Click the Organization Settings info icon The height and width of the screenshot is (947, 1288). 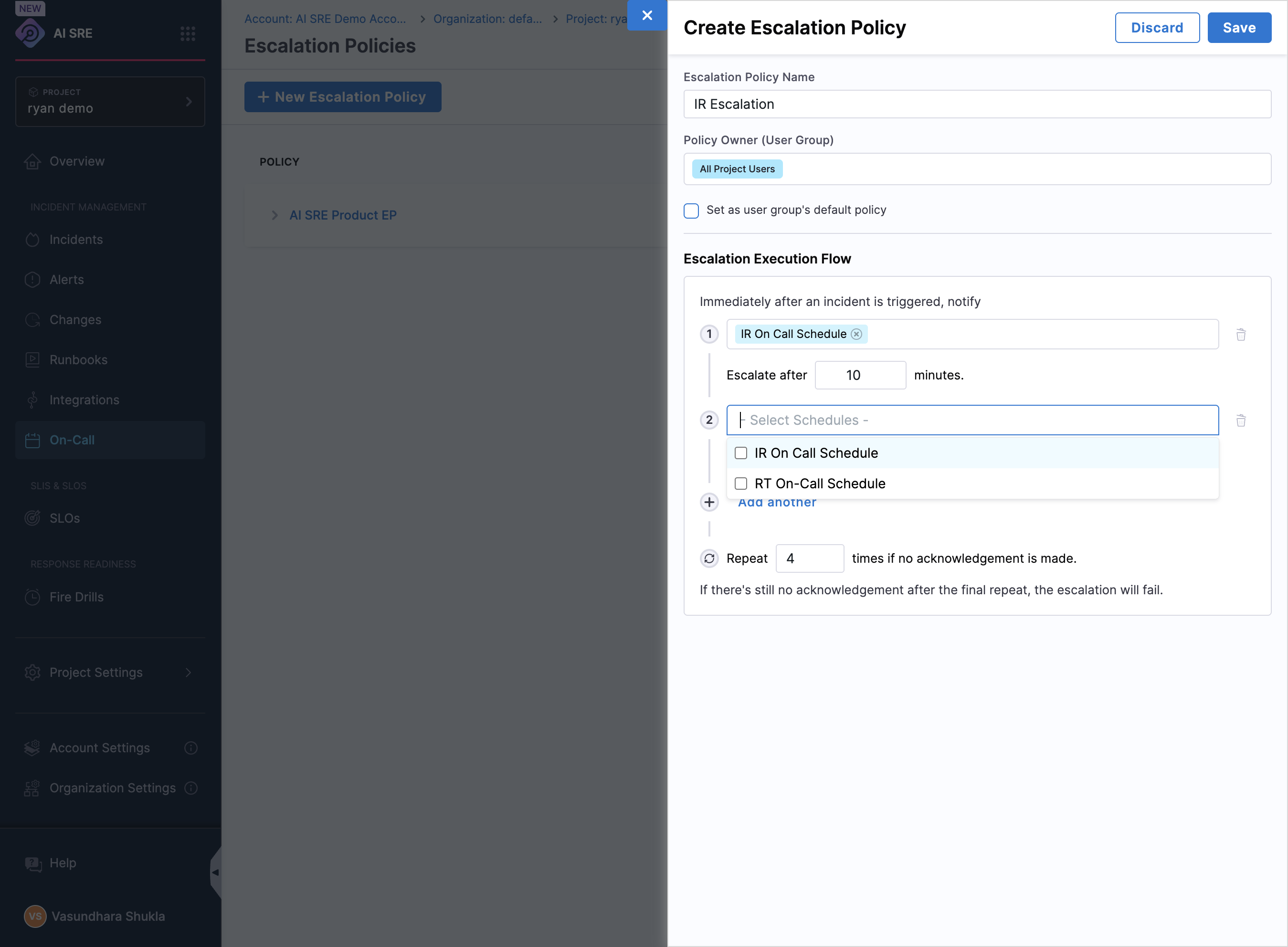coord(191,788)
